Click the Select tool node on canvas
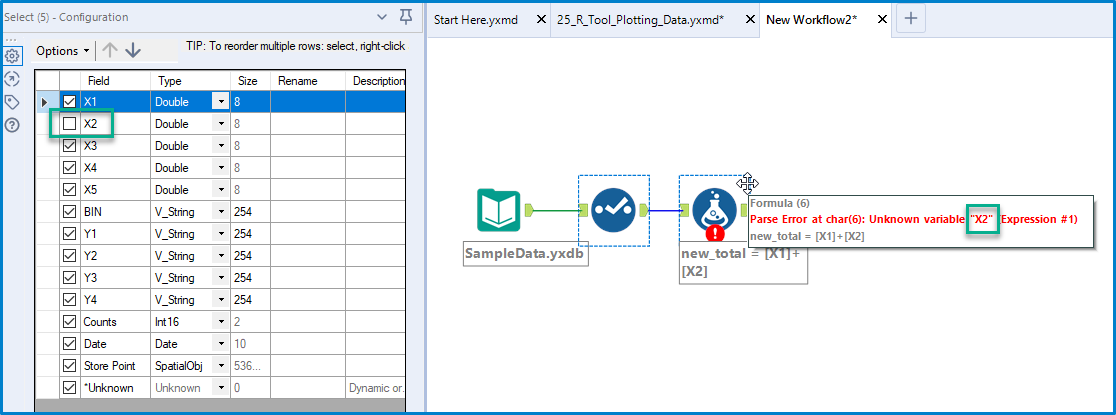 click(x=613, y=210)
